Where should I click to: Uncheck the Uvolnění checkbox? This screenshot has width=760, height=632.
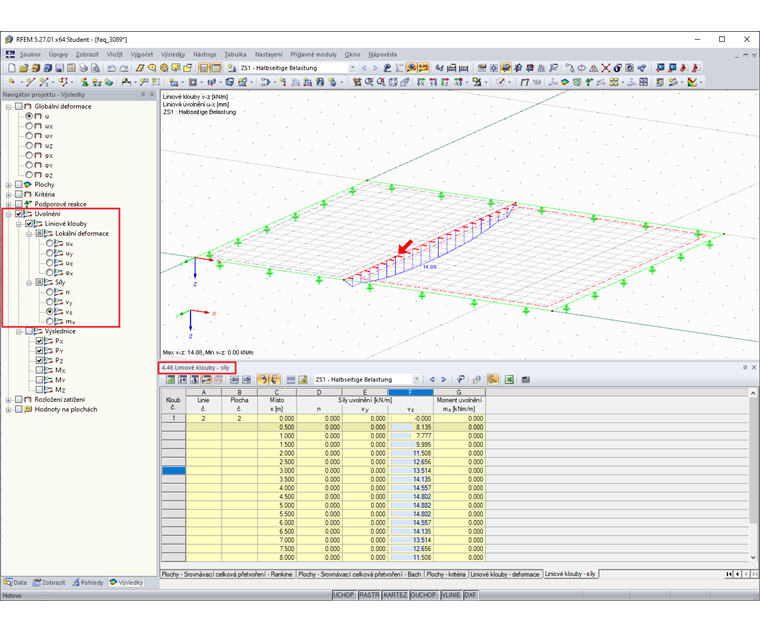coord(19,214)
